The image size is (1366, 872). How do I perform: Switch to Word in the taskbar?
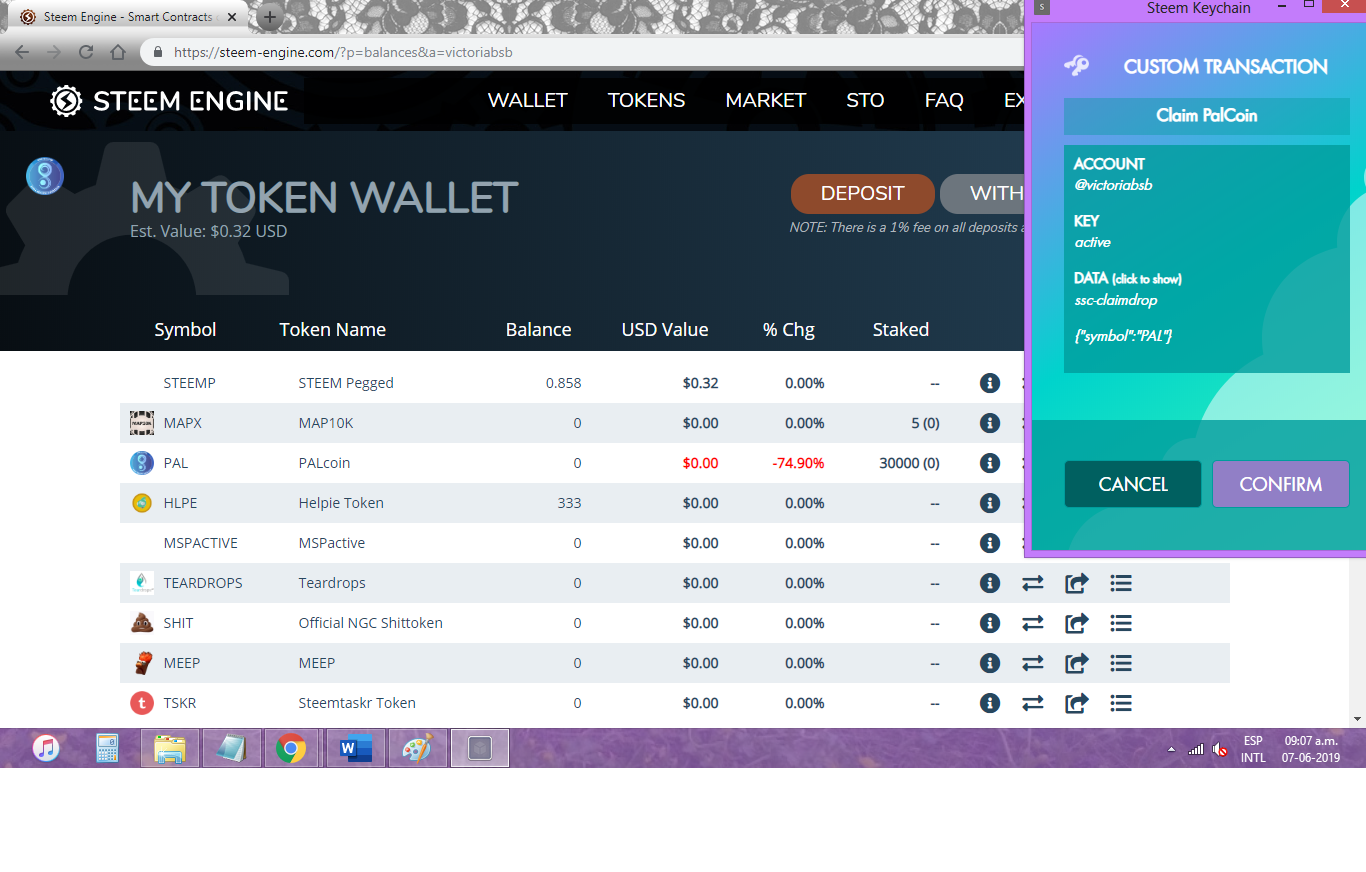click(x=355, y=748)
